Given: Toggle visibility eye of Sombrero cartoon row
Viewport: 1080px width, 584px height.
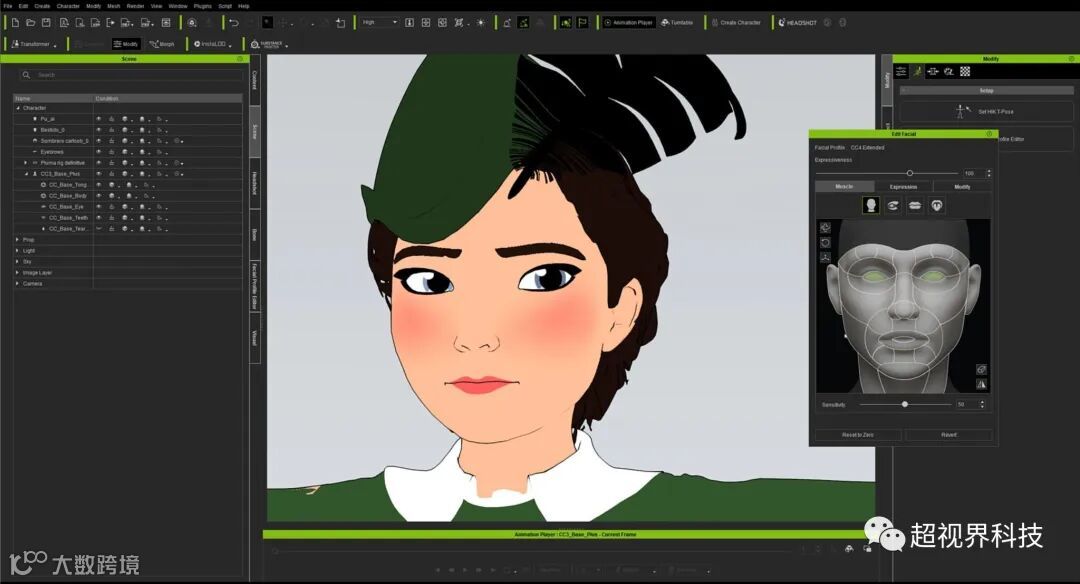Looking at the screenshot, I should pyautogui.click(x=98, y=141).
